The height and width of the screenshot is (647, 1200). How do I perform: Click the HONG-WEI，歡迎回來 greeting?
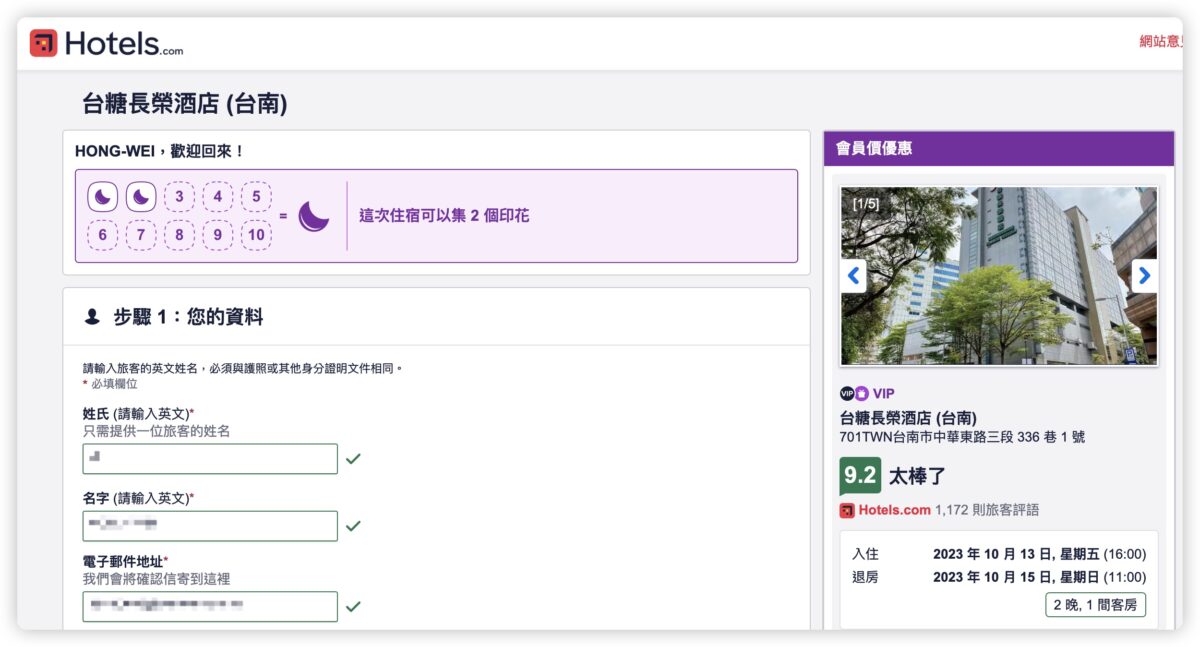point(160,152)
